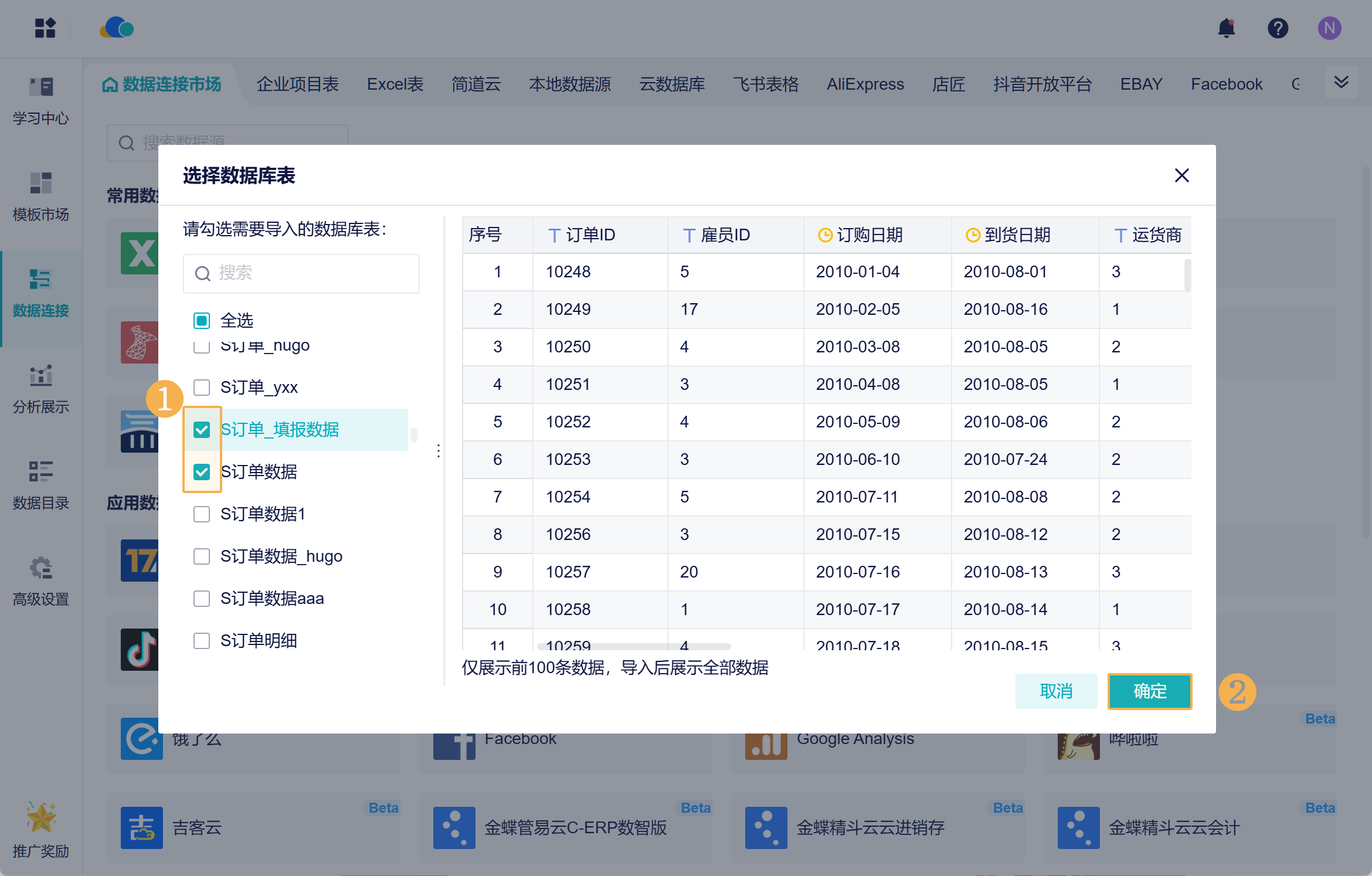The height and width of the screenshot is (876, 1372).
Task: Expand the tab overflow chevron
Action: coord(1341,83)
